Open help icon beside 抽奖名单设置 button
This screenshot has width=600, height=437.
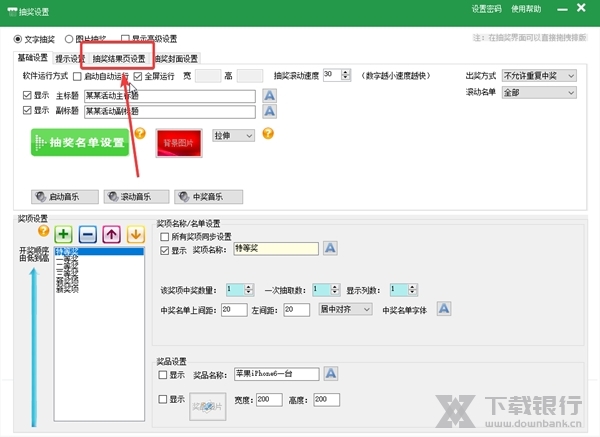coord(140,133)
